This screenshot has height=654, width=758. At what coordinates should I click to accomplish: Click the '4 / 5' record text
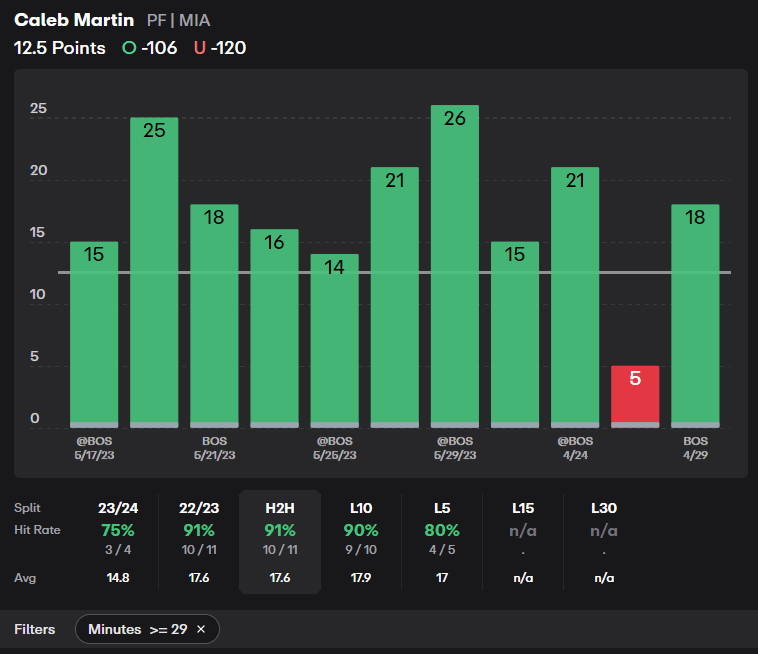442,550
